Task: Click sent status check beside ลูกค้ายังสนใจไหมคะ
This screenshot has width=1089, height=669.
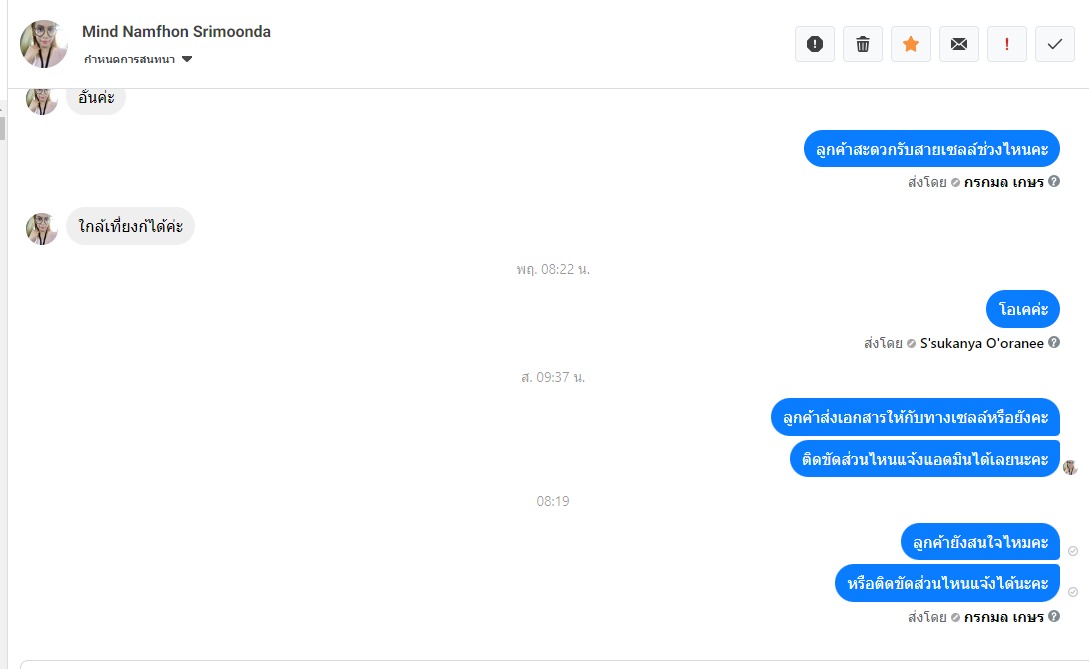Action: point(1073,551)
